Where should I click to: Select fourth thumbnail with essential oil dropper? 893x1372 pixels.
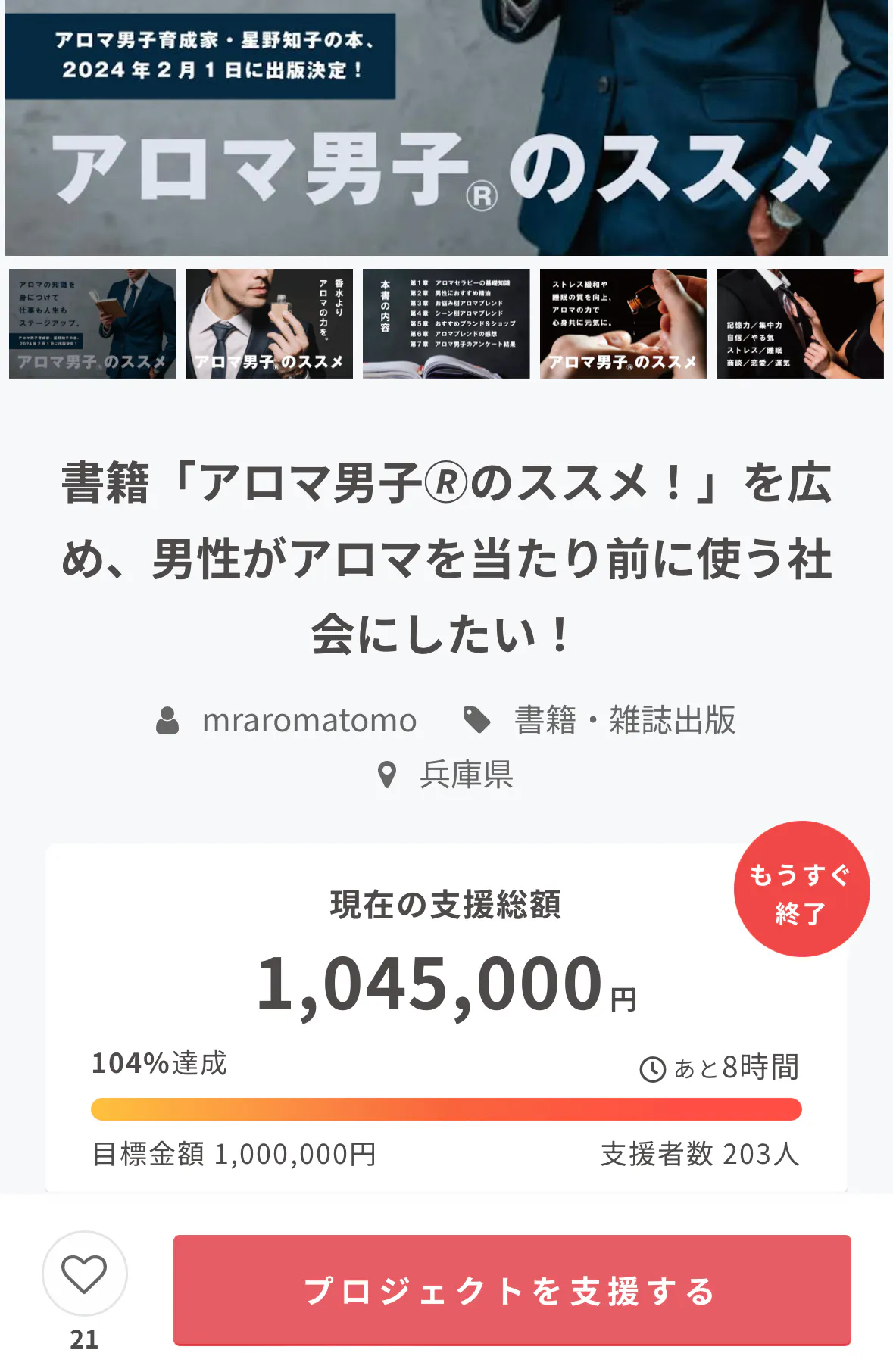[623, 323]
